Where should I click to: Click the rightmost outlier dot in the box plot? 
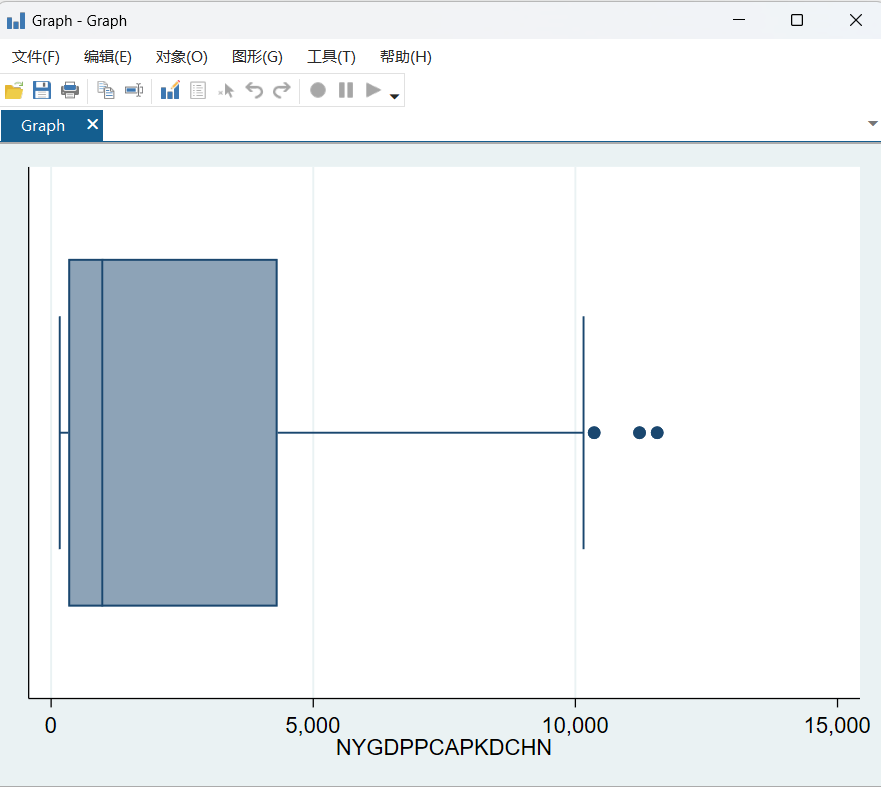[x=657, y=432]
